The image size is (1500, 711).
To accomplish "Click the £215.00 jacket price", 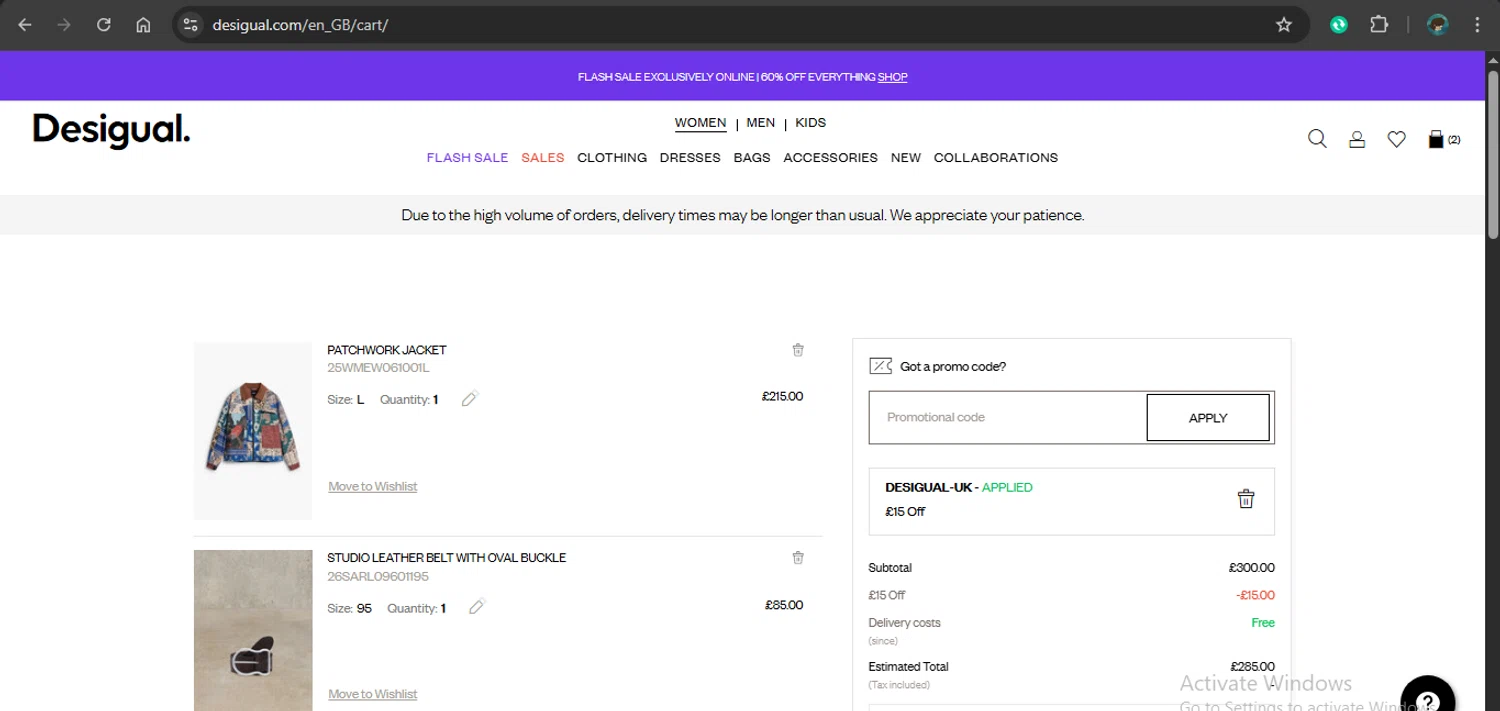I will (x=782, y=397).
